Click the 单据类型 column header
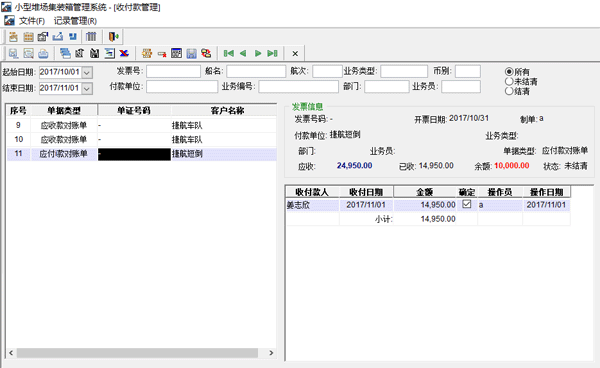Viewport: 600px width, 368px height. pyautogui.click(x=64, y=111)
